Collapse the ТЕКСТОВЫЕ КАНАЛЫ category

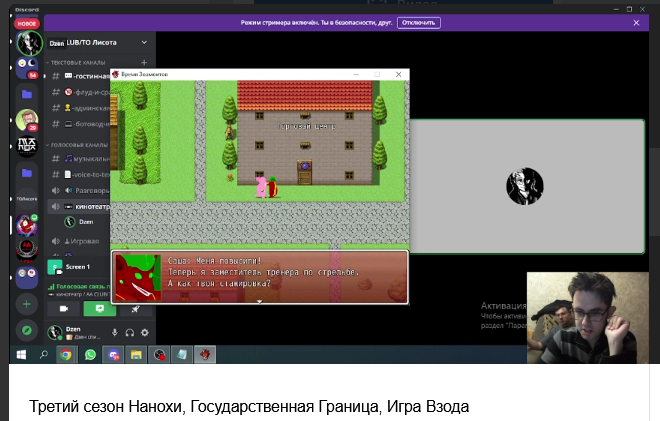coord(76,63)
